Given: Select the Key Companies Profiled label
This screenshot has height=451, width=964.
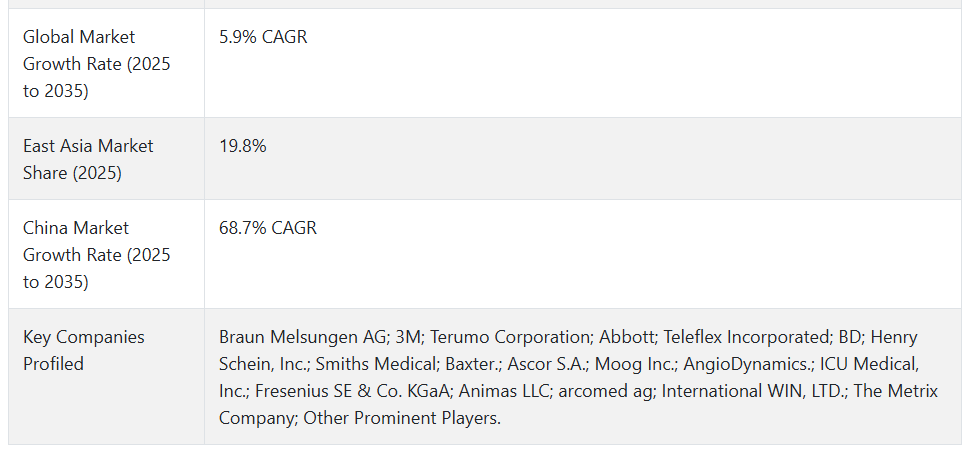Looking at the screenshot, I should [x=84, y=350].
